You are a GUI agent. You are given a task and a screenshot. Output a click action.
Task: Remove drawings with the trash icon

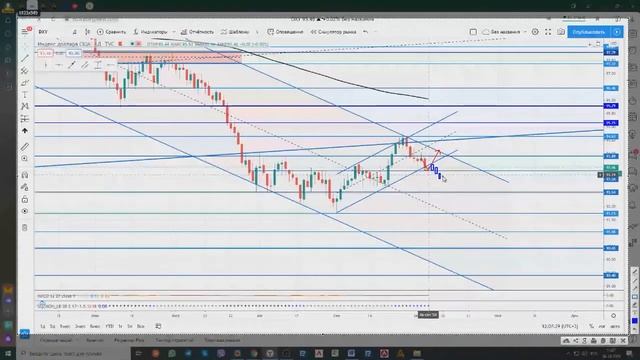(x=25, y=227)
